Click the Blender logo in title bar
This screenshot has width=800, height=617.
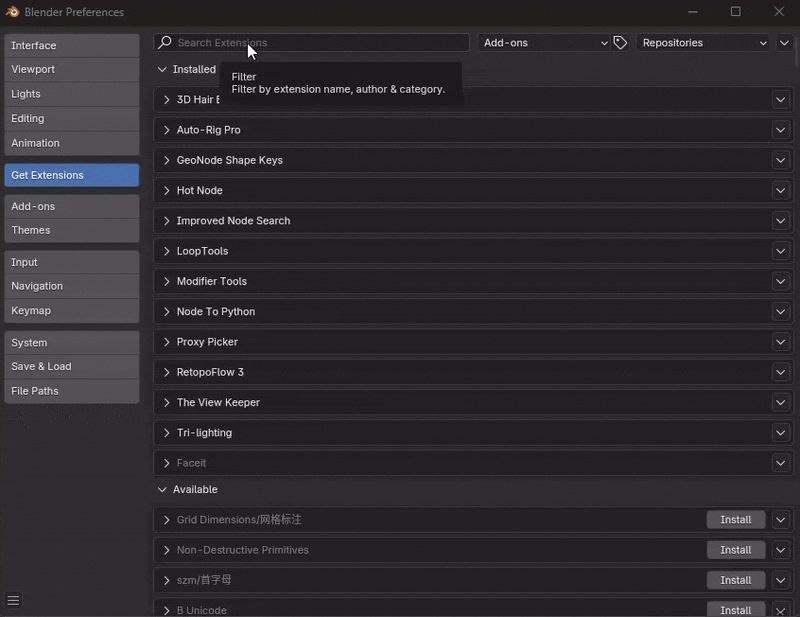coord(12,11)
